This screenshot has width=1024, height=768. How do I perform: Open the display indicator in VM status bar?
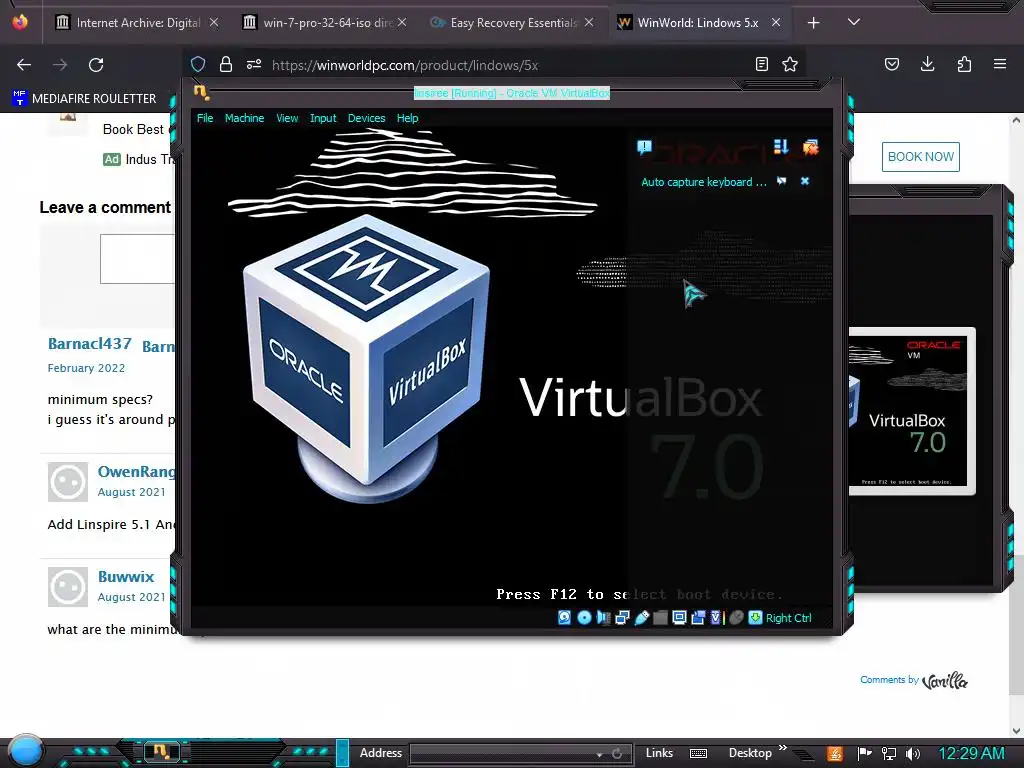(x=679, y=618)
